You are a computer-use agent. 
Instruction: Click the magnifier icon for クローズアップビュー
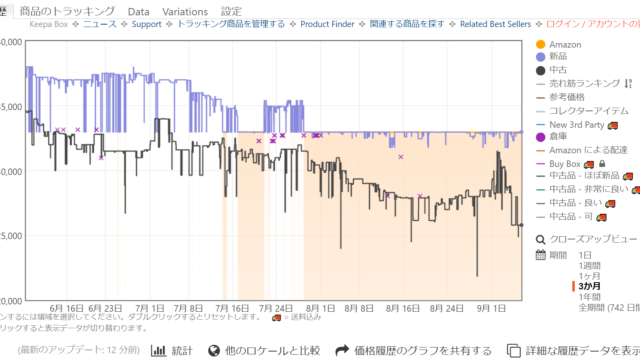540,240
